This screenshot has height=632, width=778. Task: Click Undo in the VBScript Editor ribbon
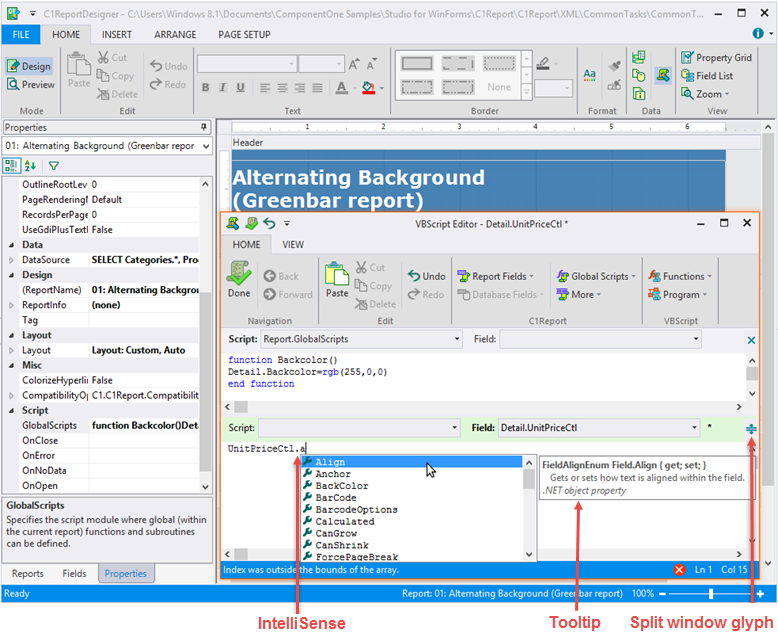pos(427,276)
